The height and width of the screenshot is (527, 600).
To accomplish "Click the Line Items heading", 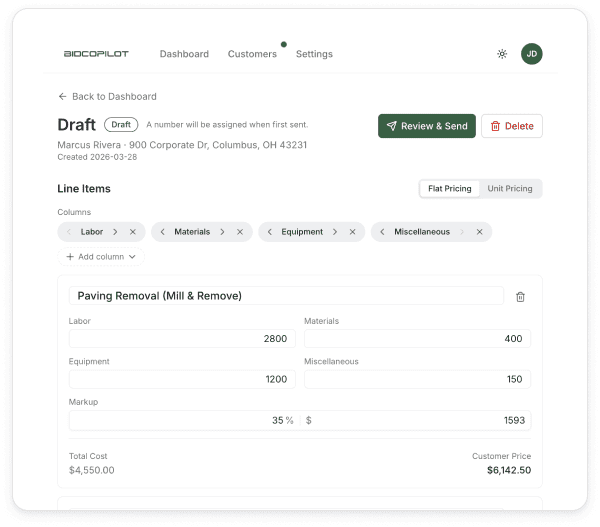I will [x=84, y=189].
